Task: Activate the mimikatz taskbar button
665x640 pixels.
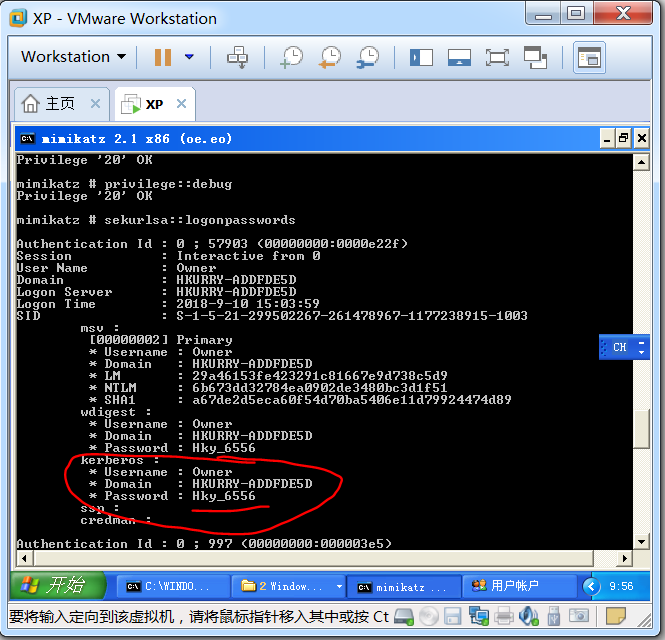Action: [404, 587]
